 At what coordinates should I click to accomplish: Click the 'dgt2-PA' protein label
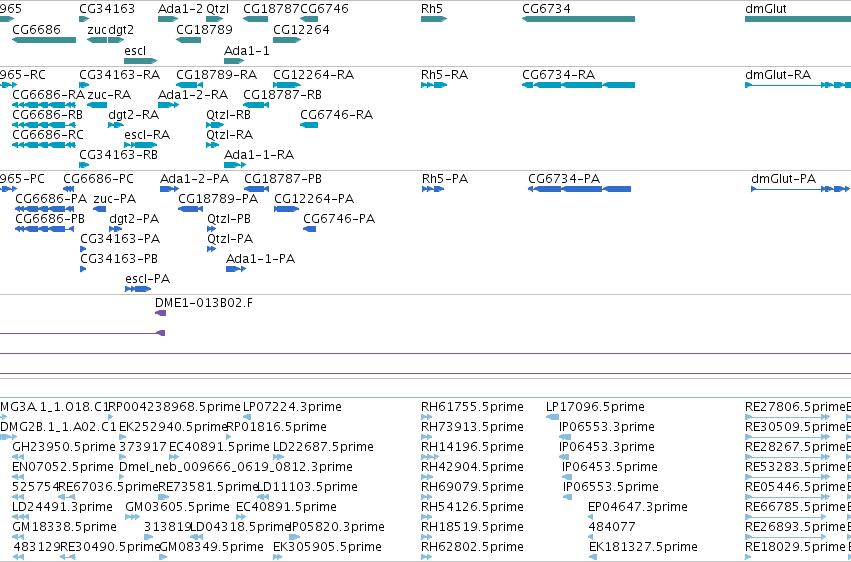134,219
